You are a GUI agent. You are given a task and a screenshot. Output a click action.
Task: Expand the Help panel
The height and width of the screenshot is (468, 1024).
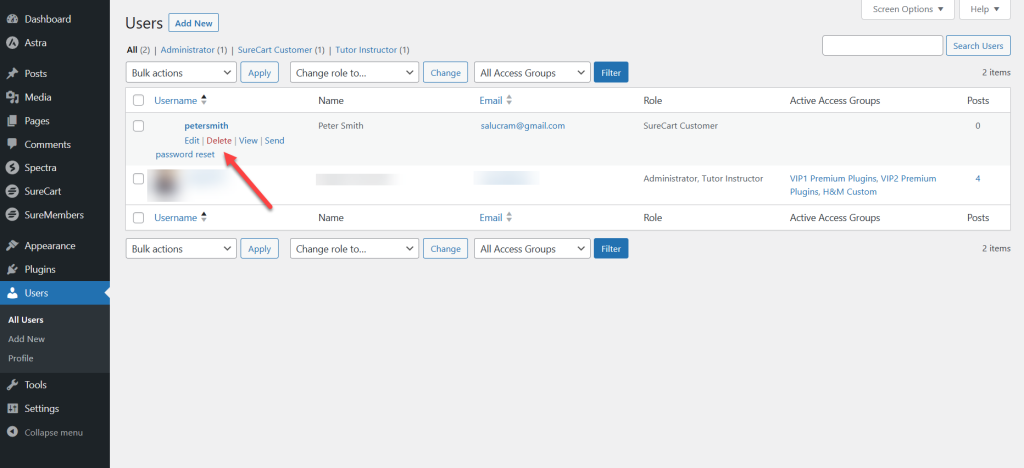click(985, 9)
